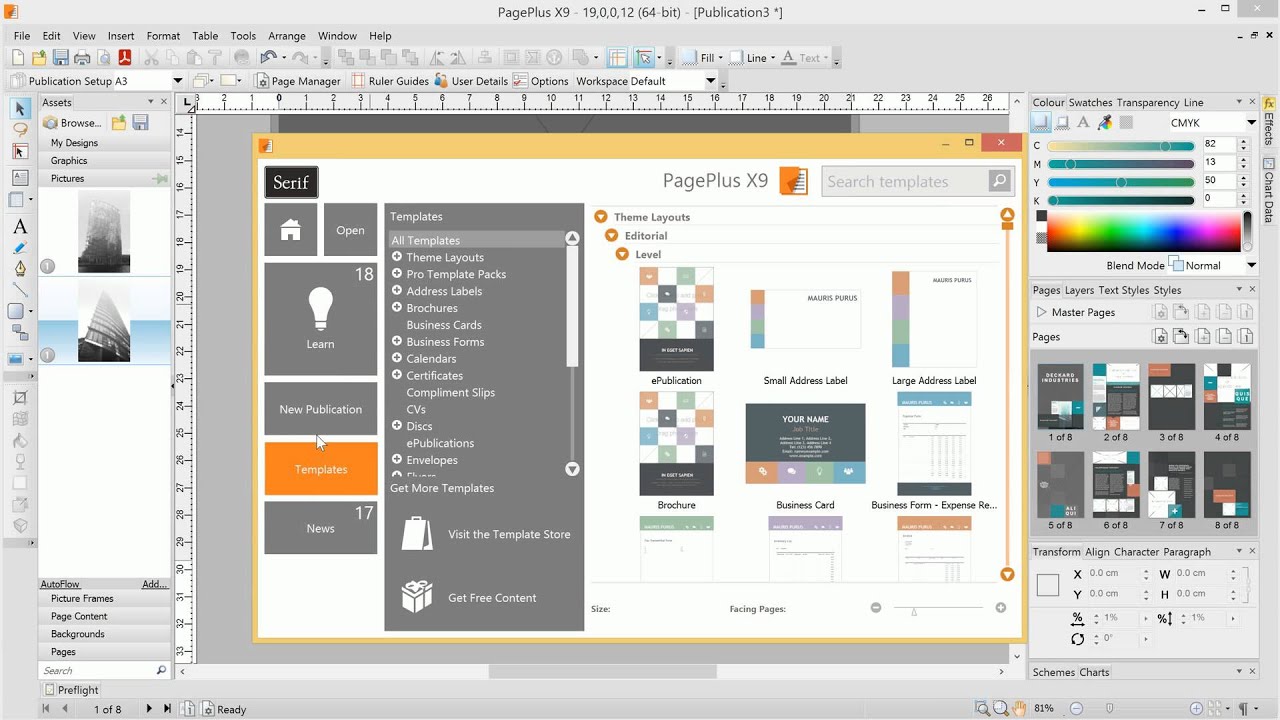Select the Pointer tool in the left toolbar
The image size is (1280, 720).
[20, 108]
